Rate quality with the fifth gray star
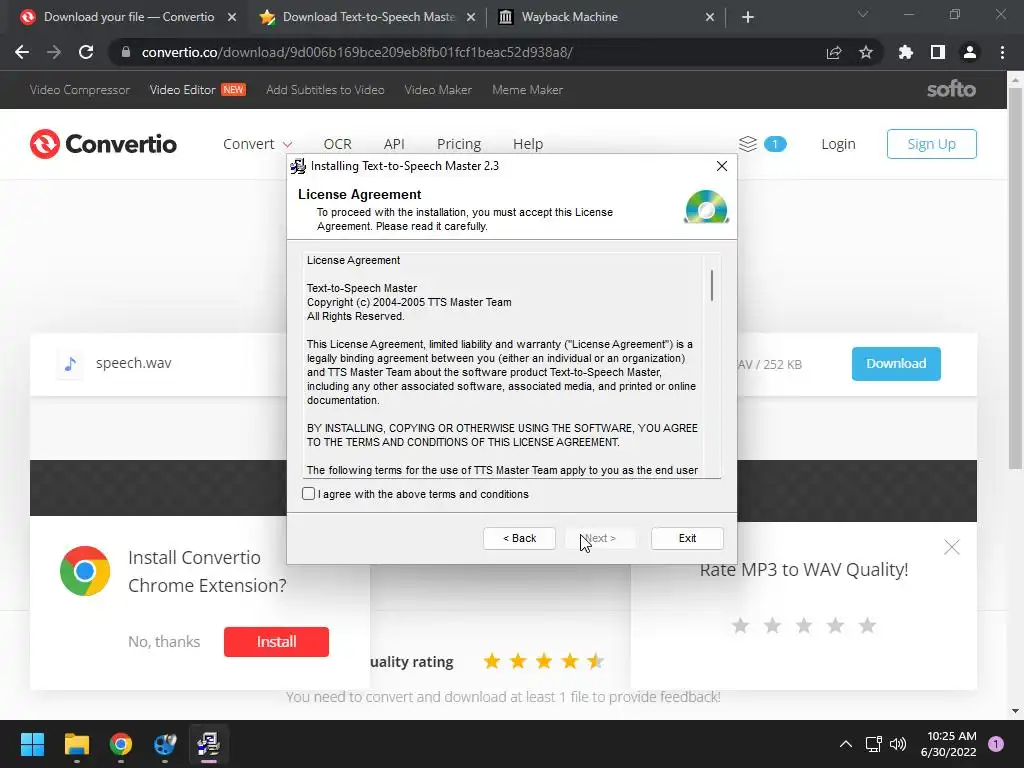The image size is (1024, 768). coord(867,626)
